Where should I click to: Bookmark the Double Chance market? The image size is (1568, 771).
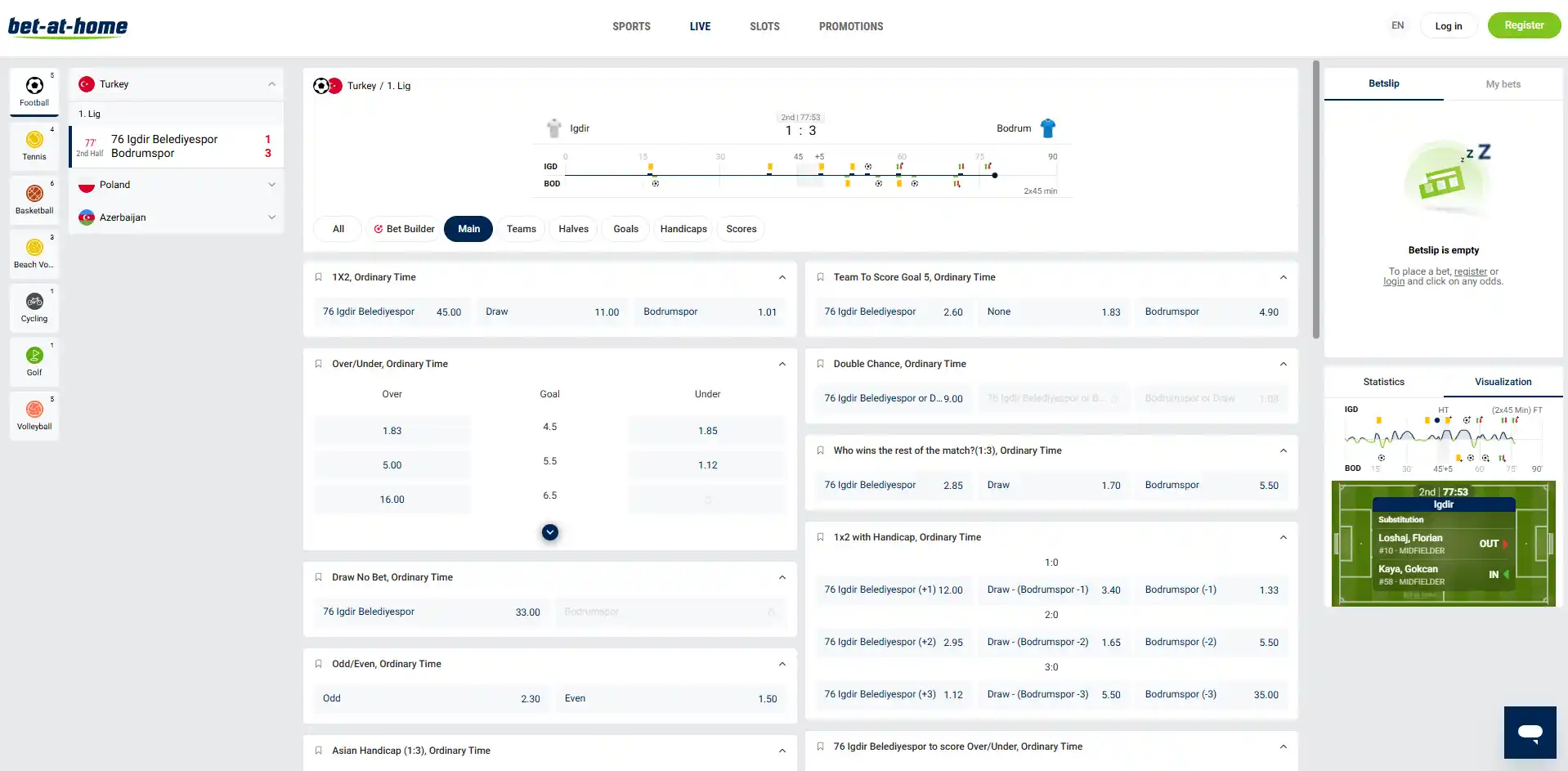coord(820,364)
